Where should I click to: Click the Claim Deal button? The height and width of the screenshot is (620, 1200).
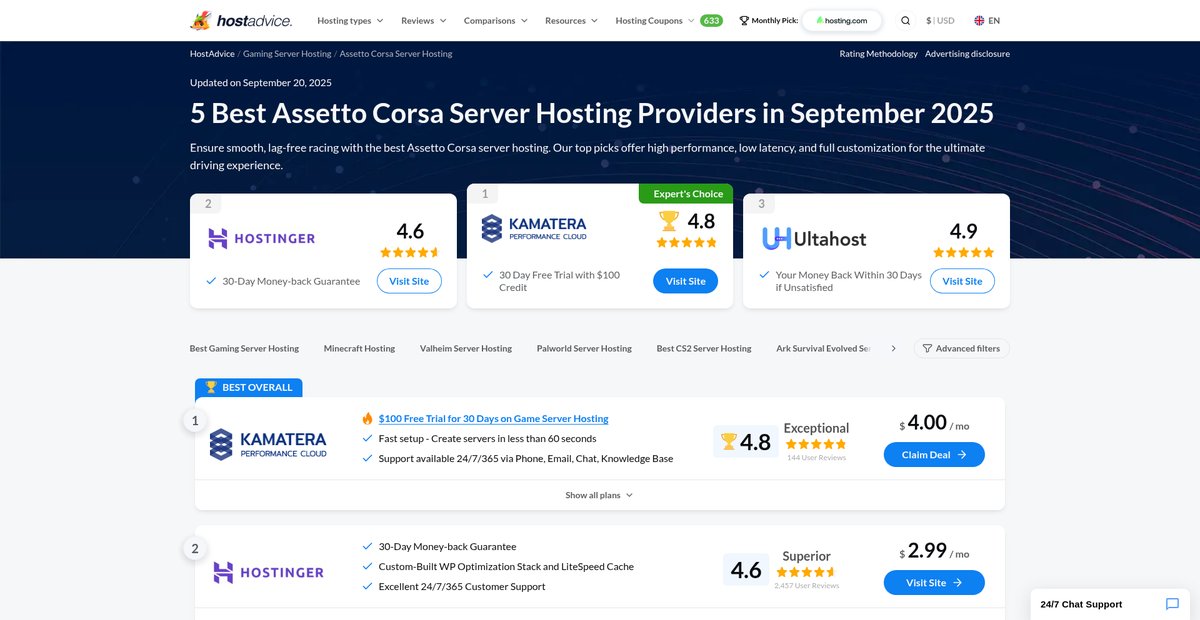[934, 454]
